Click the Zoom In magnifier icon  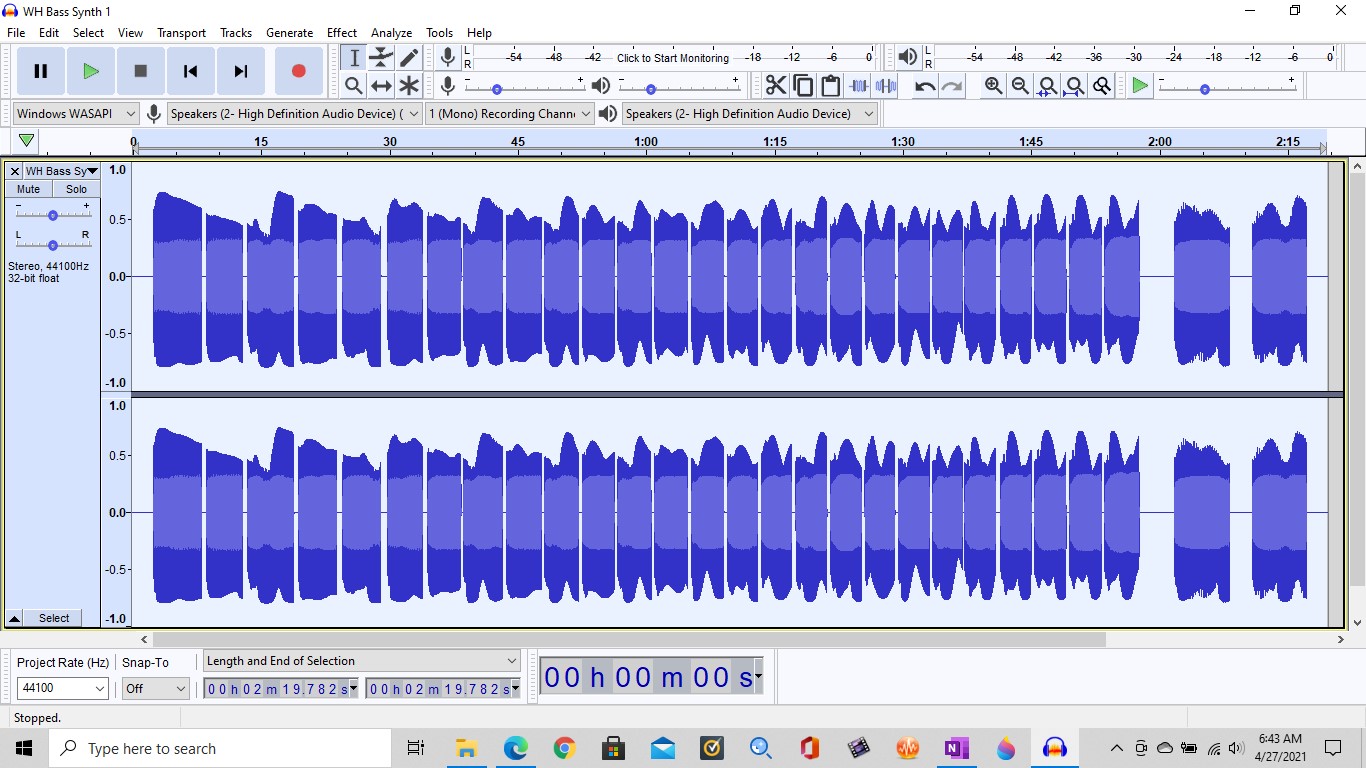pos(993,86)
